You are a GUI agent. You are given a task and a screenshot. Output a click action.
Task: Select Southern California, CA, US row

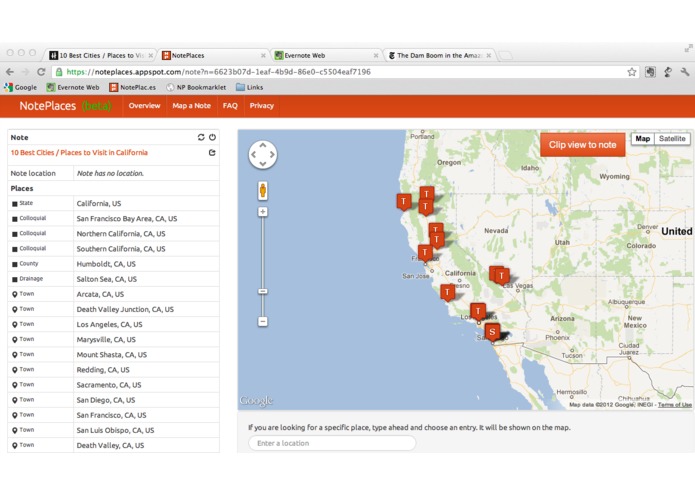pyautogui.click(x=113, y=249)
